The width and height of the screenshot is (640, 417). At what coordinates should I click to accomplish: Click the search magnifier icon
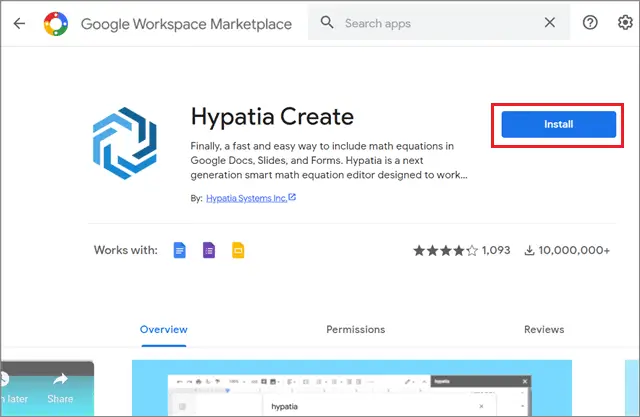pos(327,22)
